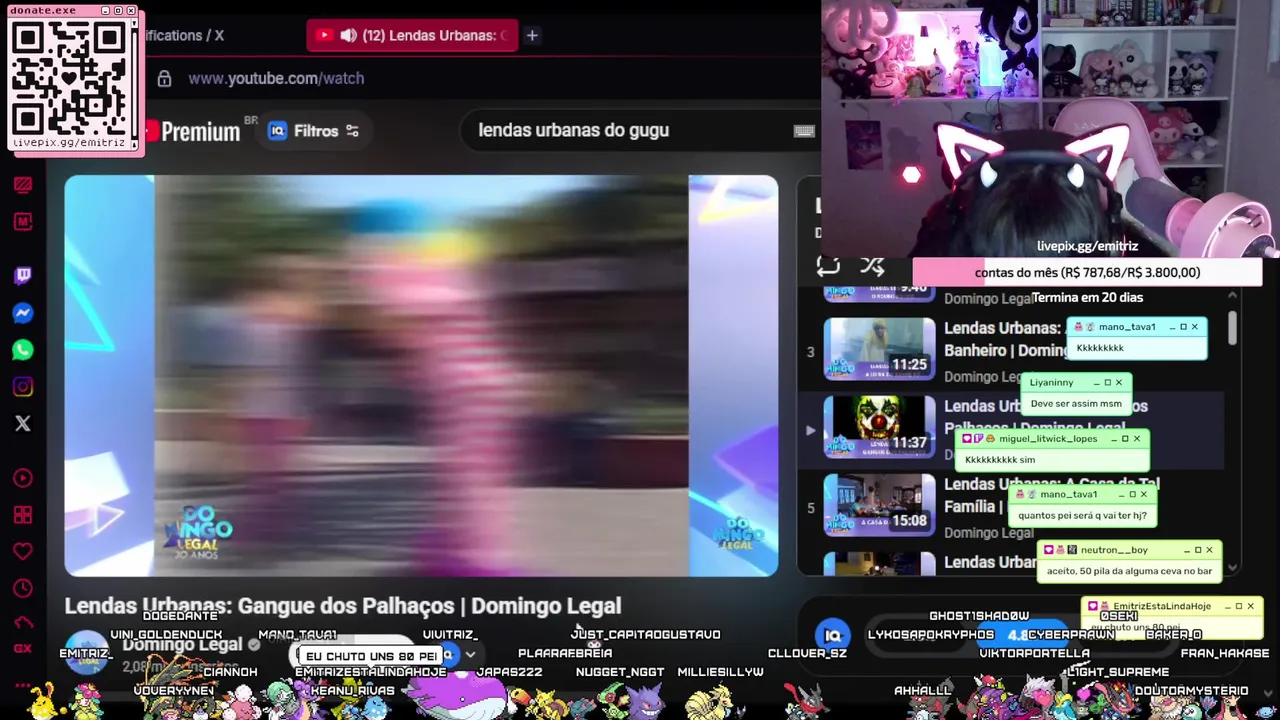
Task: Switch to the notifications / X tab
Action: click(x=185, y=35)
